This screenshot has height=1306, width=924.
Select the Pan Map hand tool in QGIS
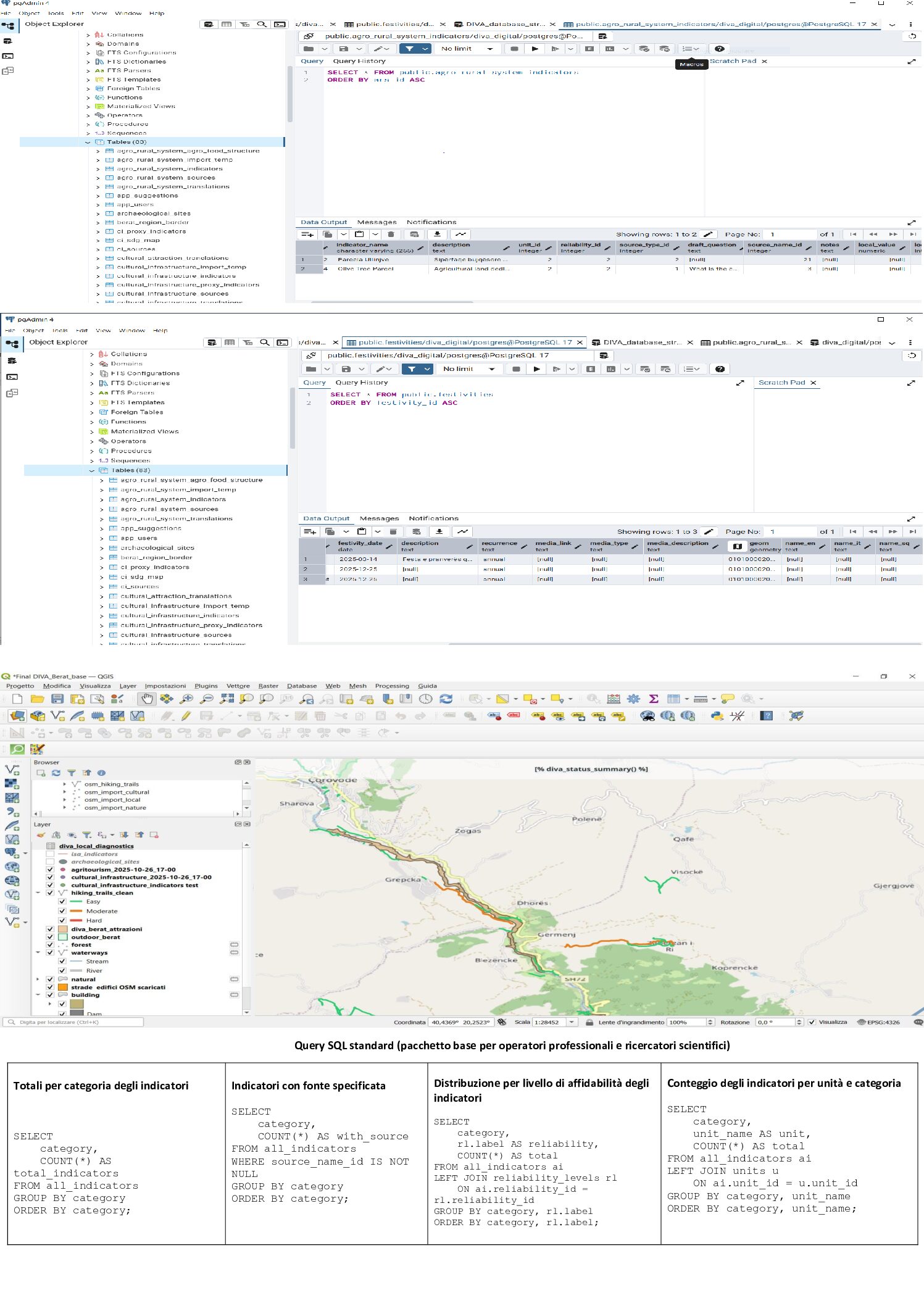pyautogui.click(x=146, y=699)
